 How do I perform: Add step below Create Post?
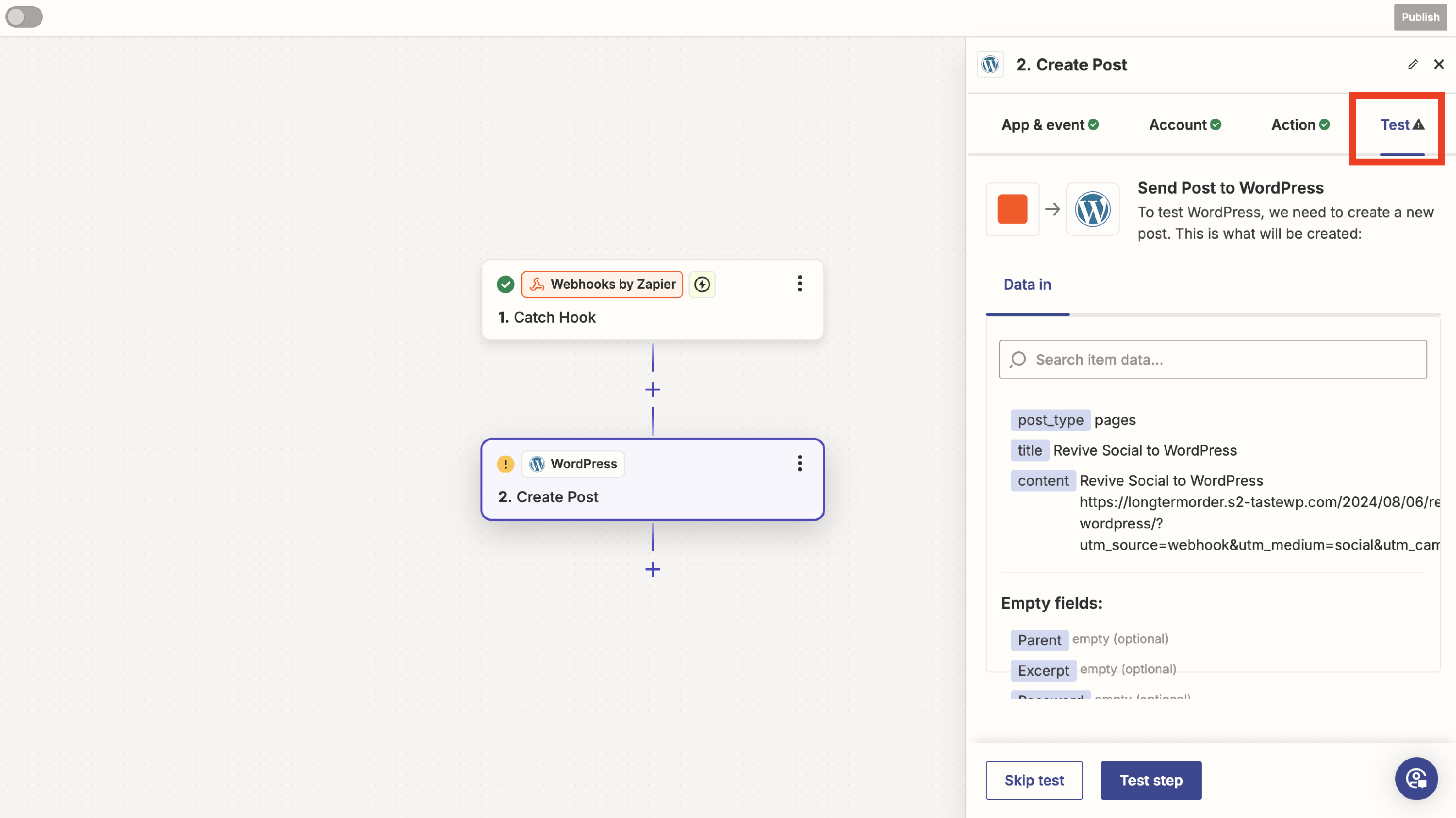[652, 570]
